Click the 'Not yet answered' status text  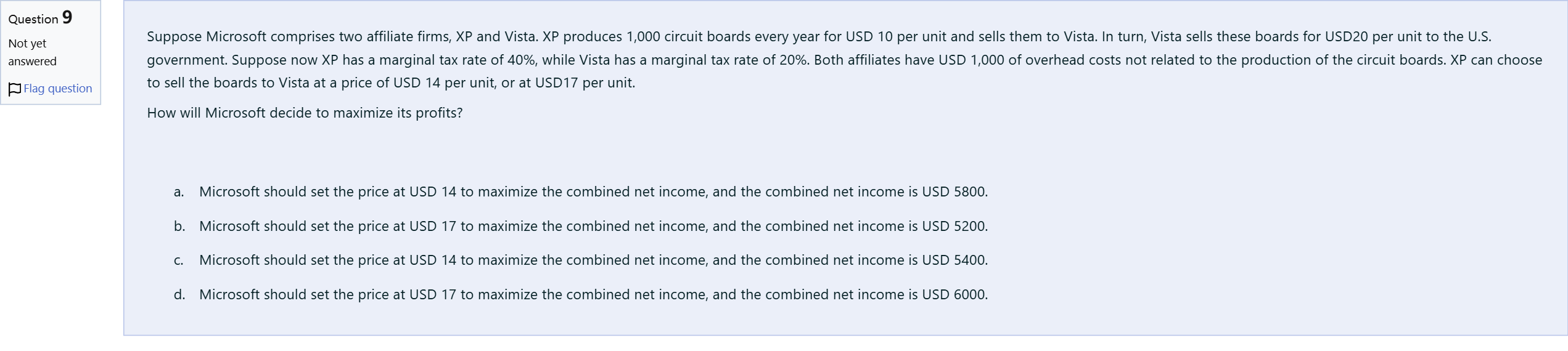[x=32, y=52]
